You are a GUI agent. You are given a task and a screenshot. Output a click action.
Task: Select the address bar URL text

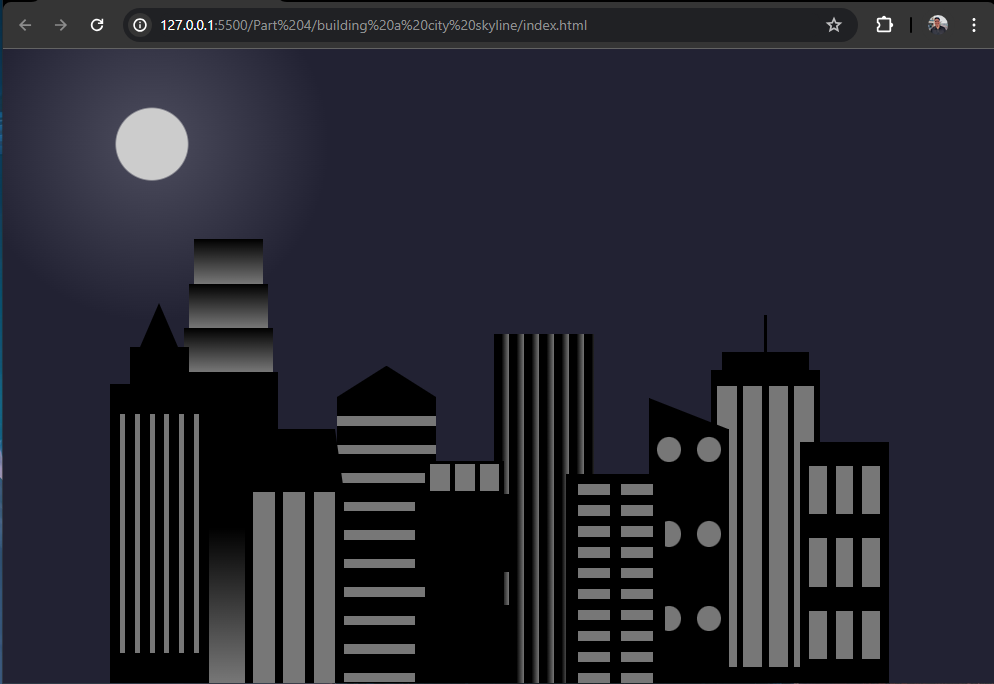tap(373, 25)
